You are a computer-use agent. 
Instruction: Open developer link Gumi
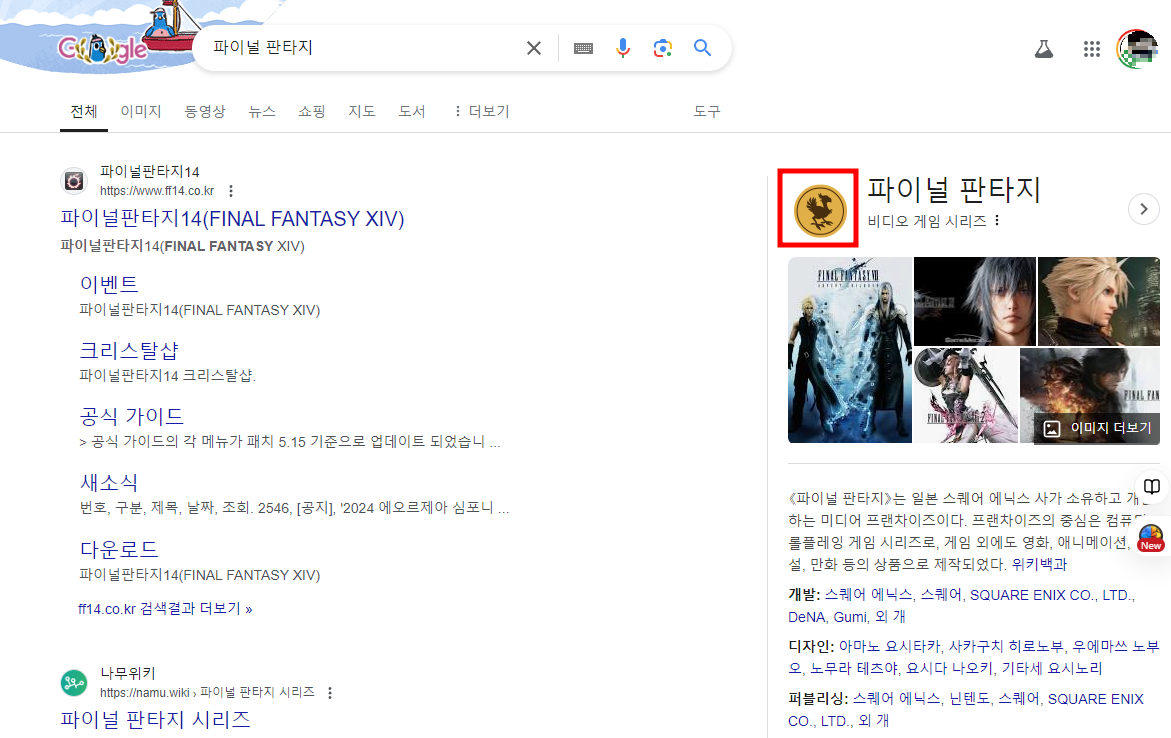[850, 617]
